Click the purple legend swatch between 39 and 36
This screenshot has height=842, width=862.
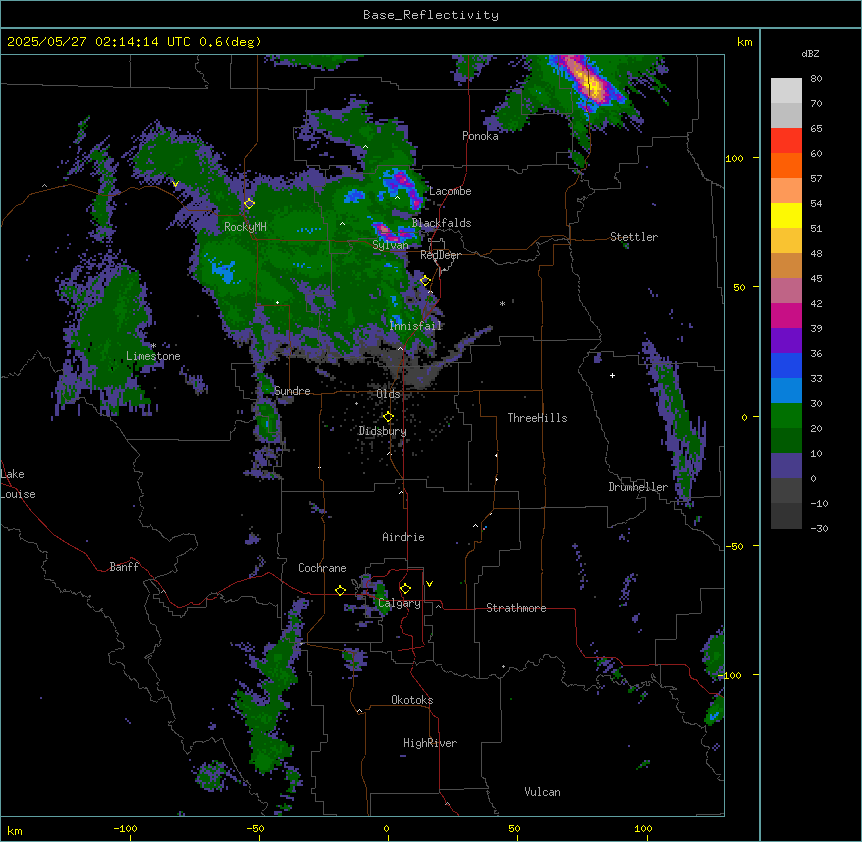786,340
